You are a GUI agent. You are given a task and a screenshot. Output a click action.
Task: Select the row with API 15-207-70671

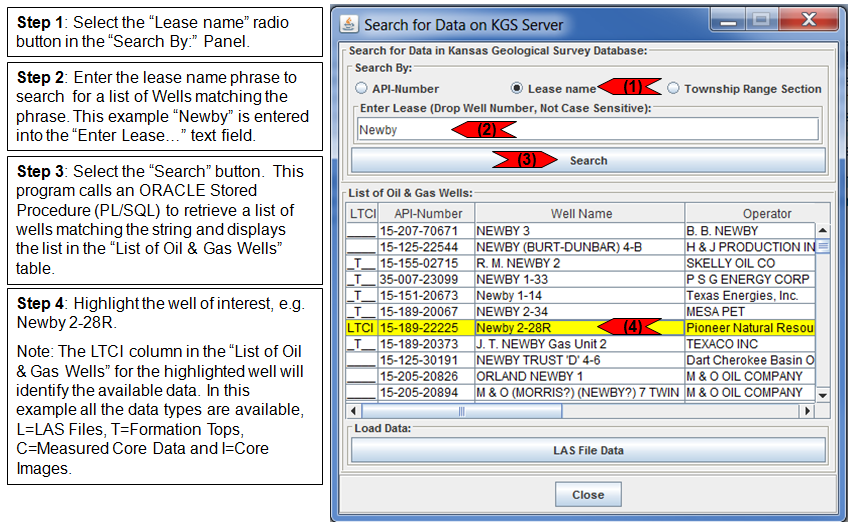click(x=581, y=230)
